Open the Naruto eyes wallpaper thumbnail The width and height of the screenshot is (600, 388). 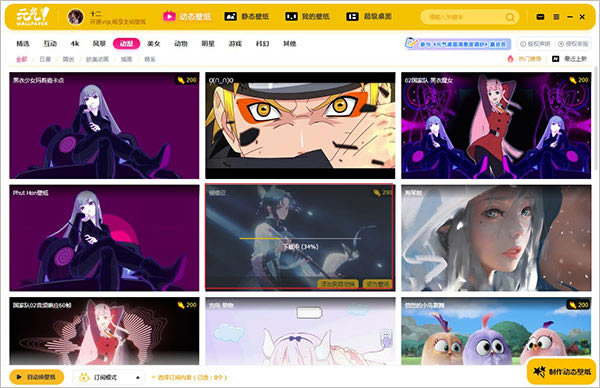(300, 126)
